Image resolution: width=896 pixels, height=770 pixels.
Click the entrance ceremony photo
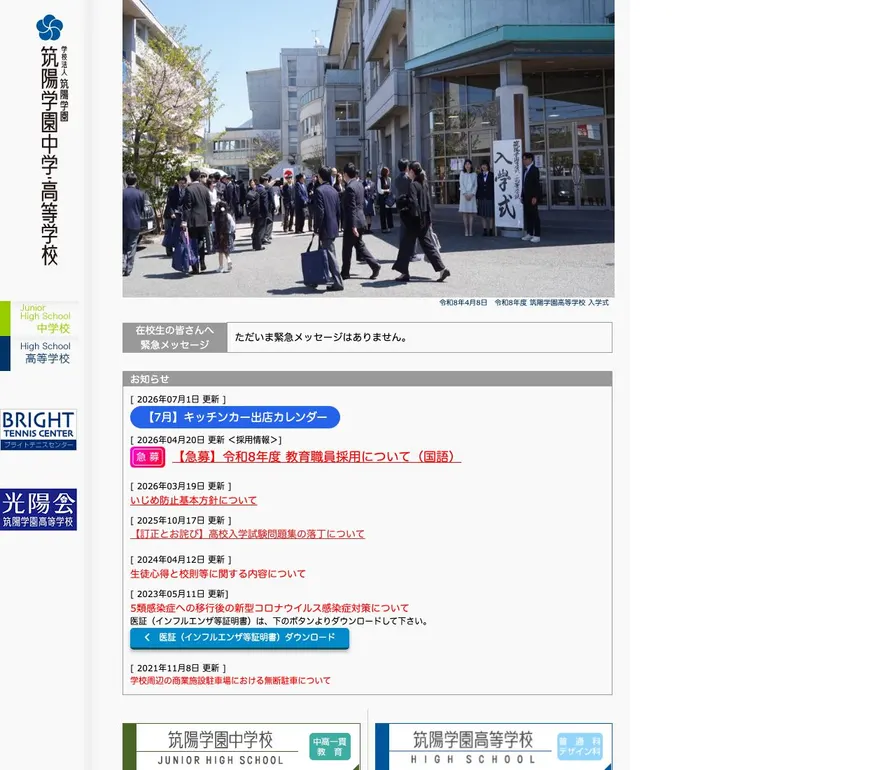pyautogui.click(x=369, y=149)
